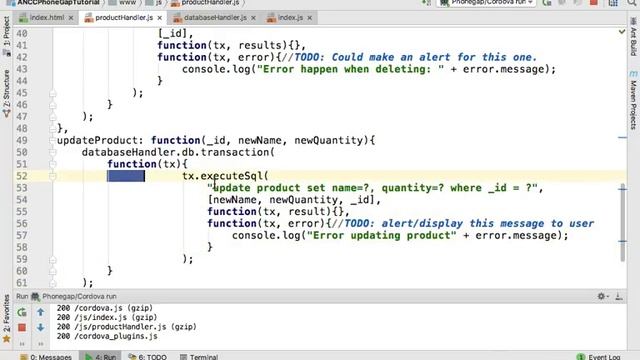Click the editor vertical scrollbar thumb
Viewport: 640px width, 360px height.
[x=622, y=223]
